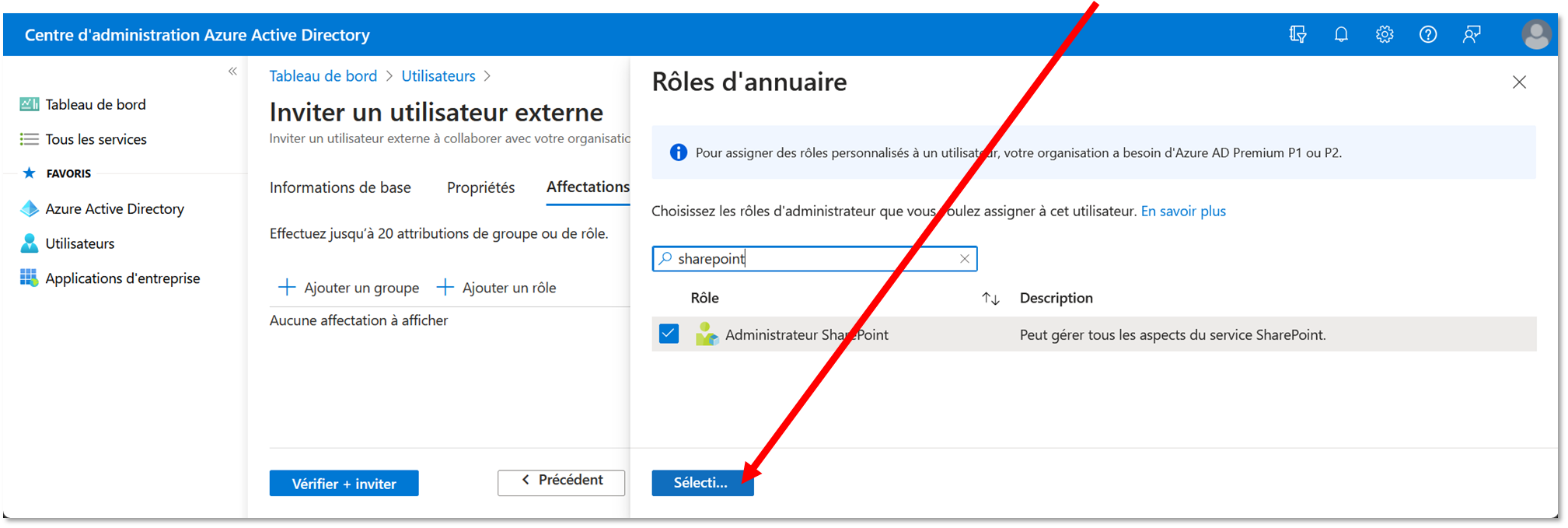Open the settings gear in header

1385,34
